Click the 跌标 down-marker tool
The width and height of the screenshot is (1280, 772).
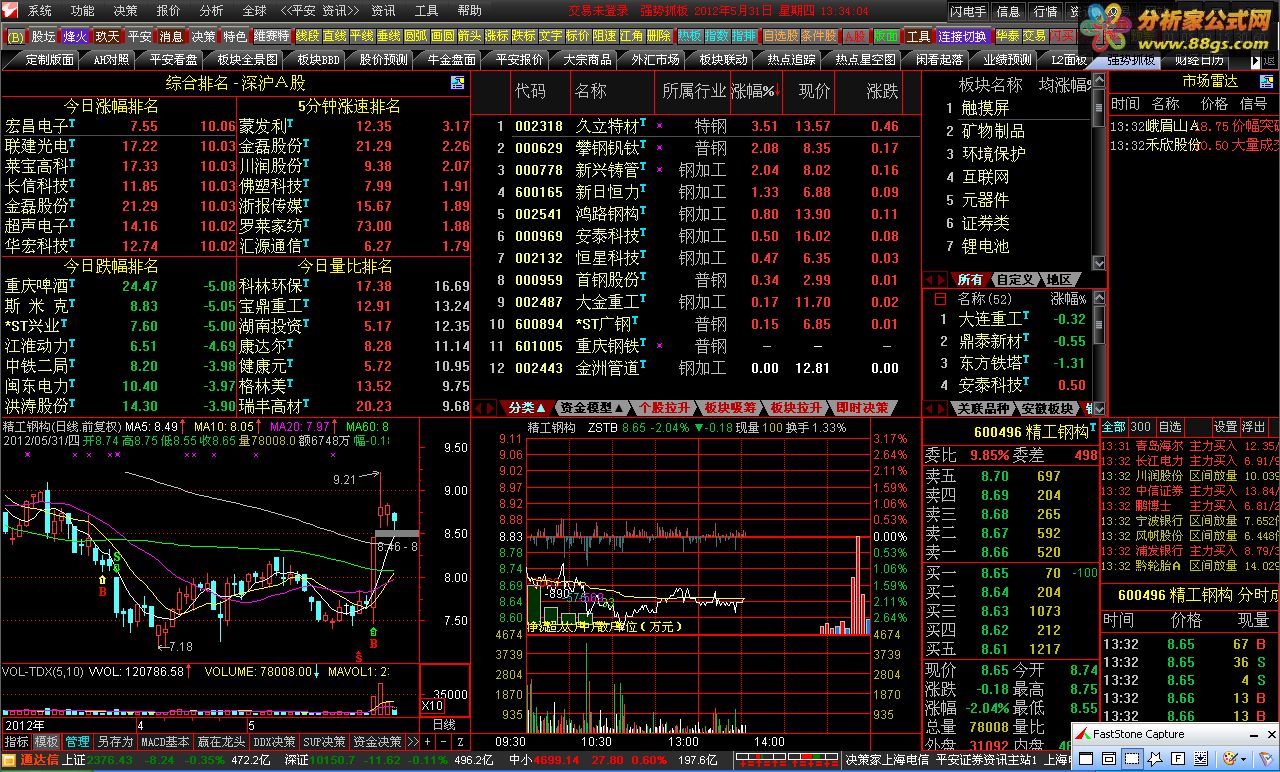pyautogui.click(x=523, y=35)
